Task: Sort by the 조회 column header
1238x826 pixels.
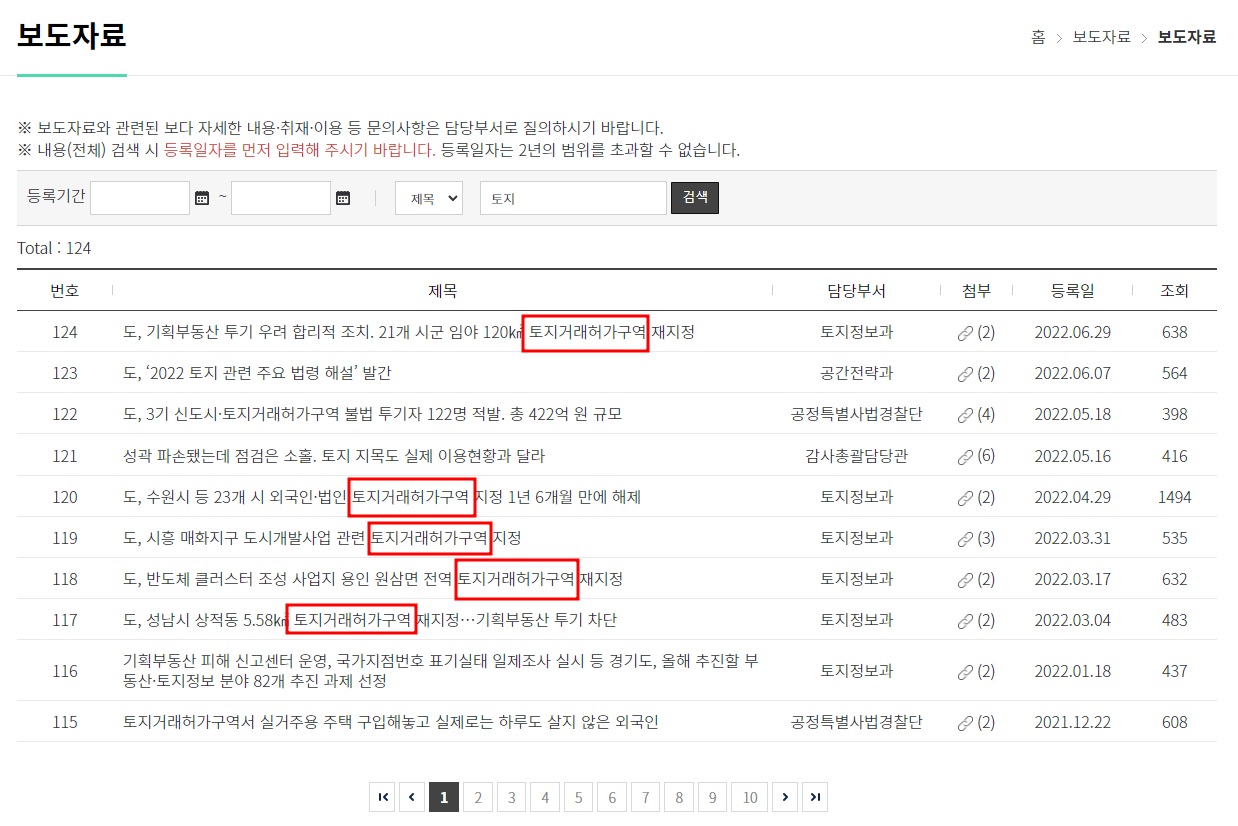Action: coord(1176,290)
